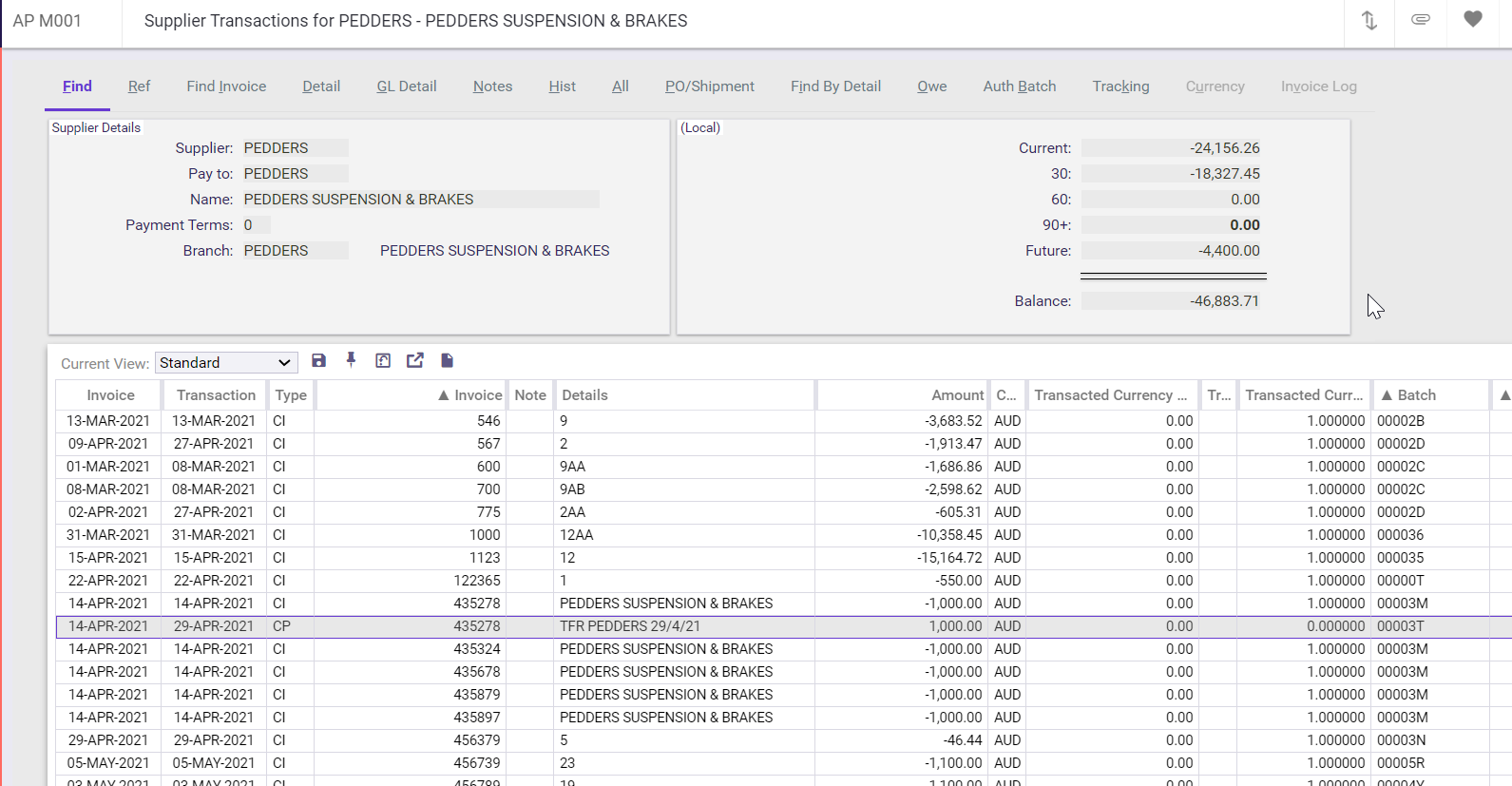Go to the Tracking tab
This screenshot has width=1512, height=786.
coord(1120,86)
